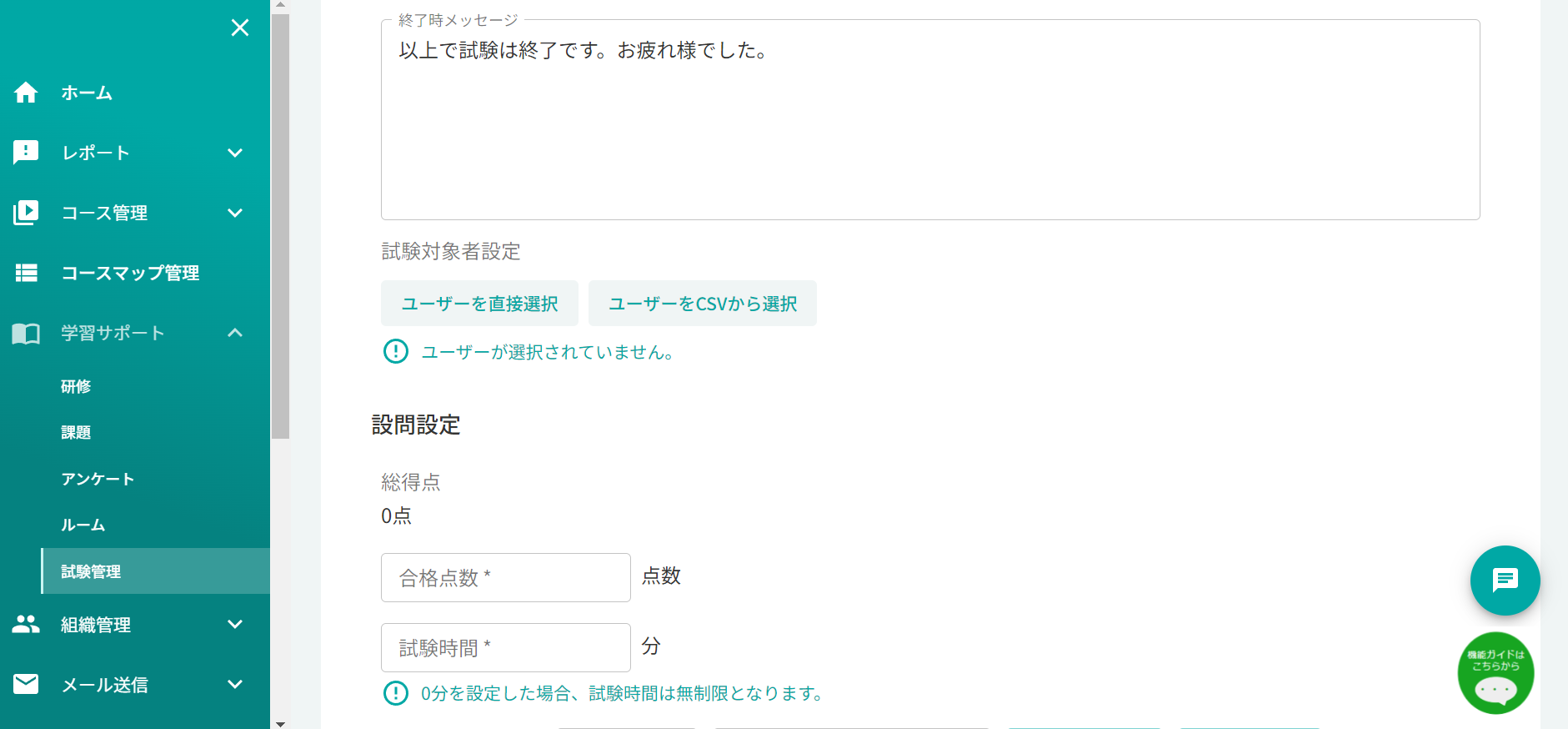Click the コース管理 video library icon

point(26,213)
